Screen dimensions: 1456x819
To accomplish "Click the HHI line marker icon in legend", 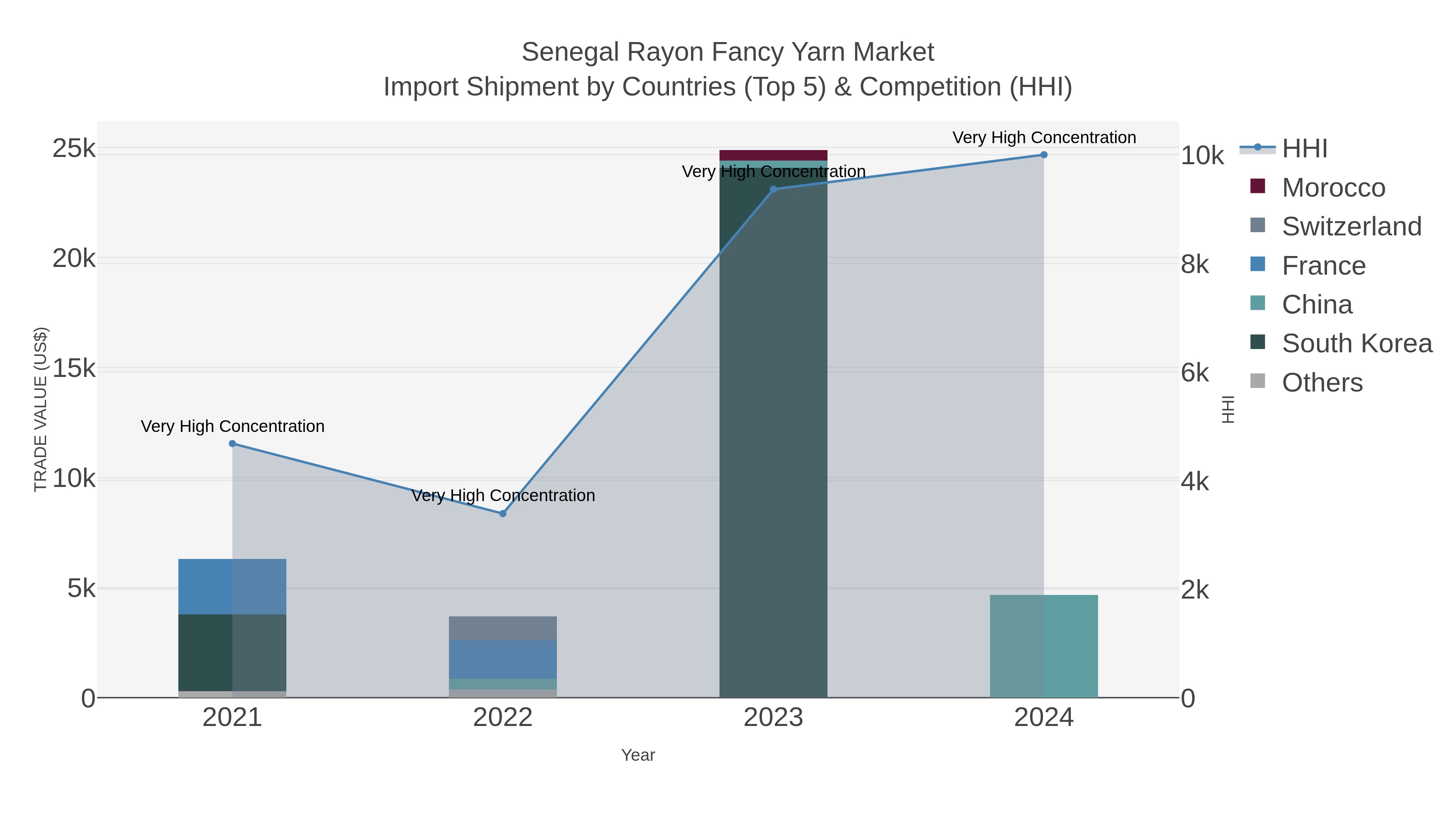I will (x=1257, y=148).
